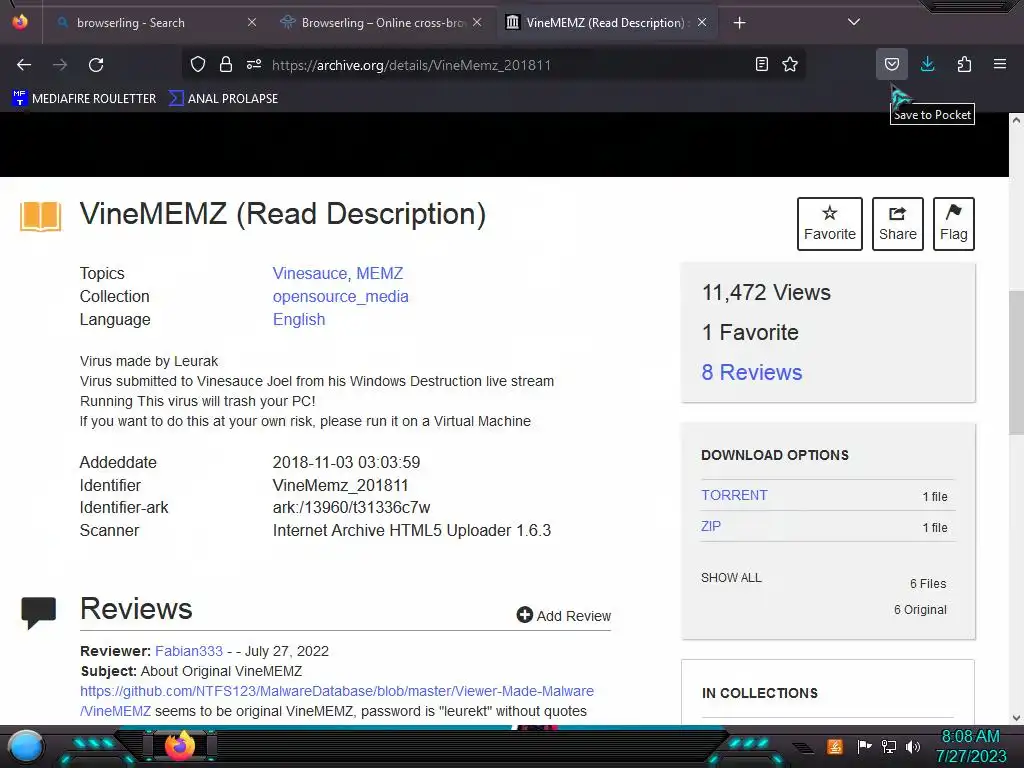Screen dimensions: 1024x768
Task: Click the scrollbar down arrow
Action: pos(1016,717)
